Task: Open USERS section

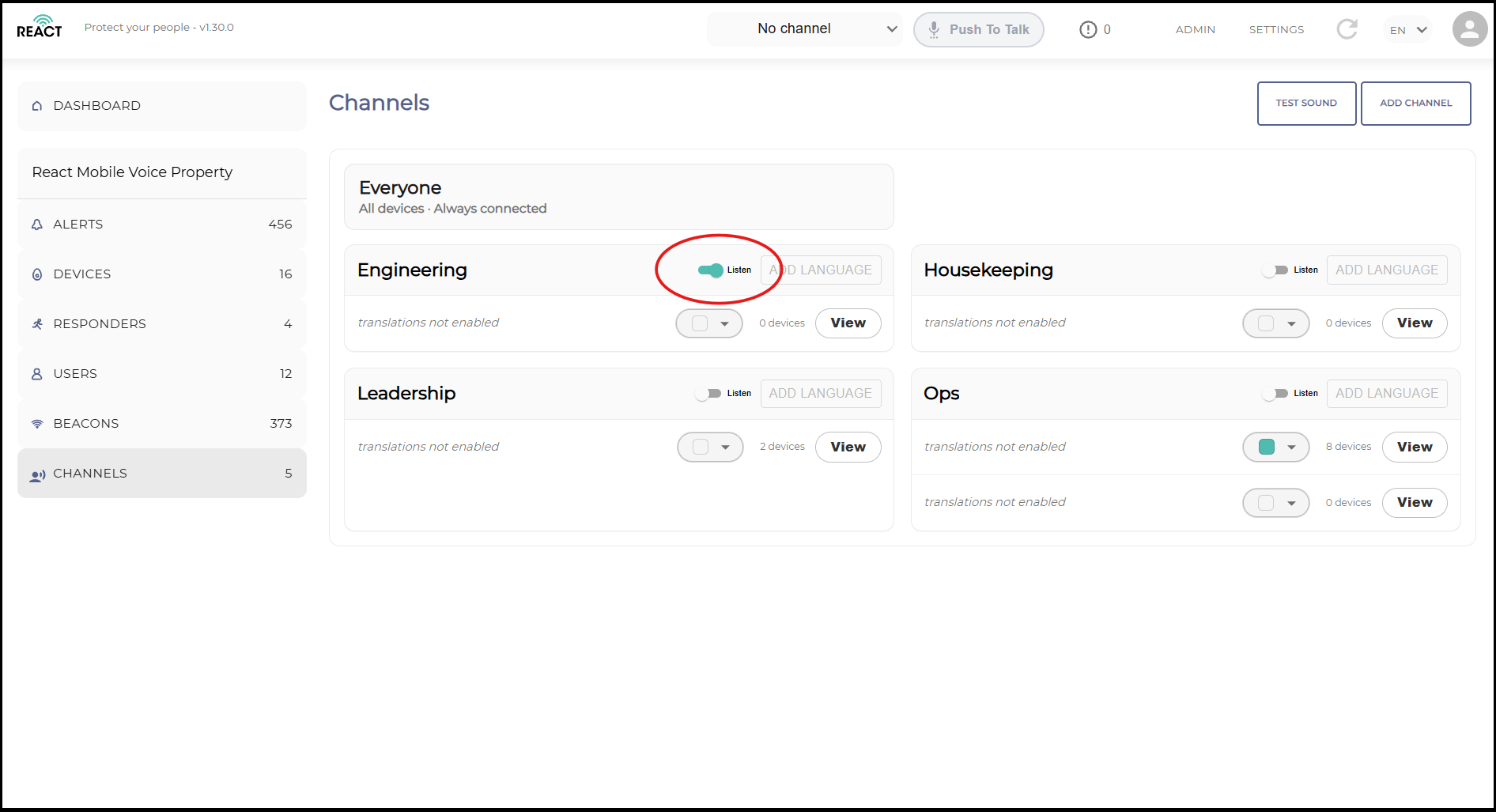Action: coord(162,374)
